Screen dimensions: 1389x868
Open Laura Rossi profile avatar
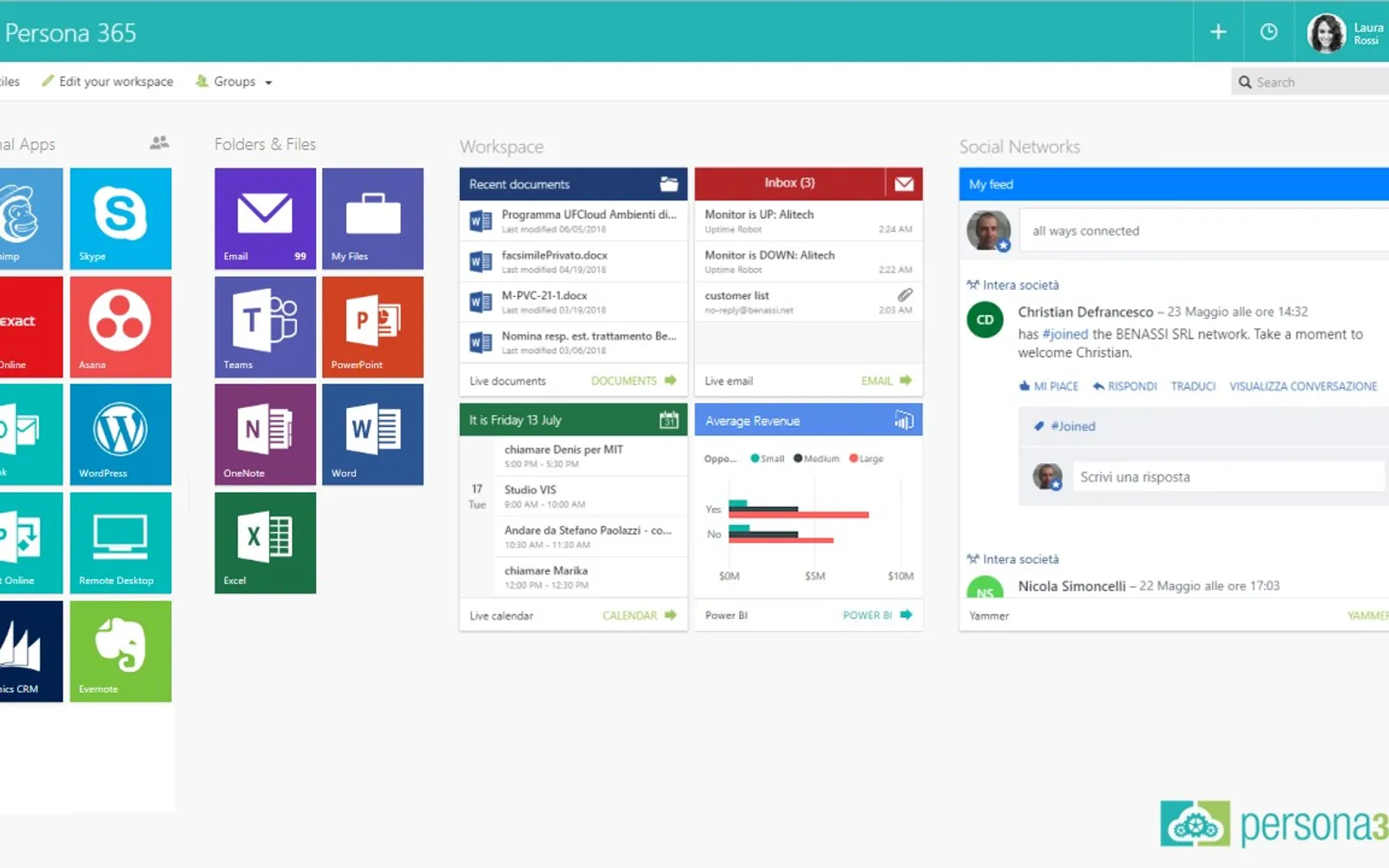pyautogui.click(x=1326, y=33)
